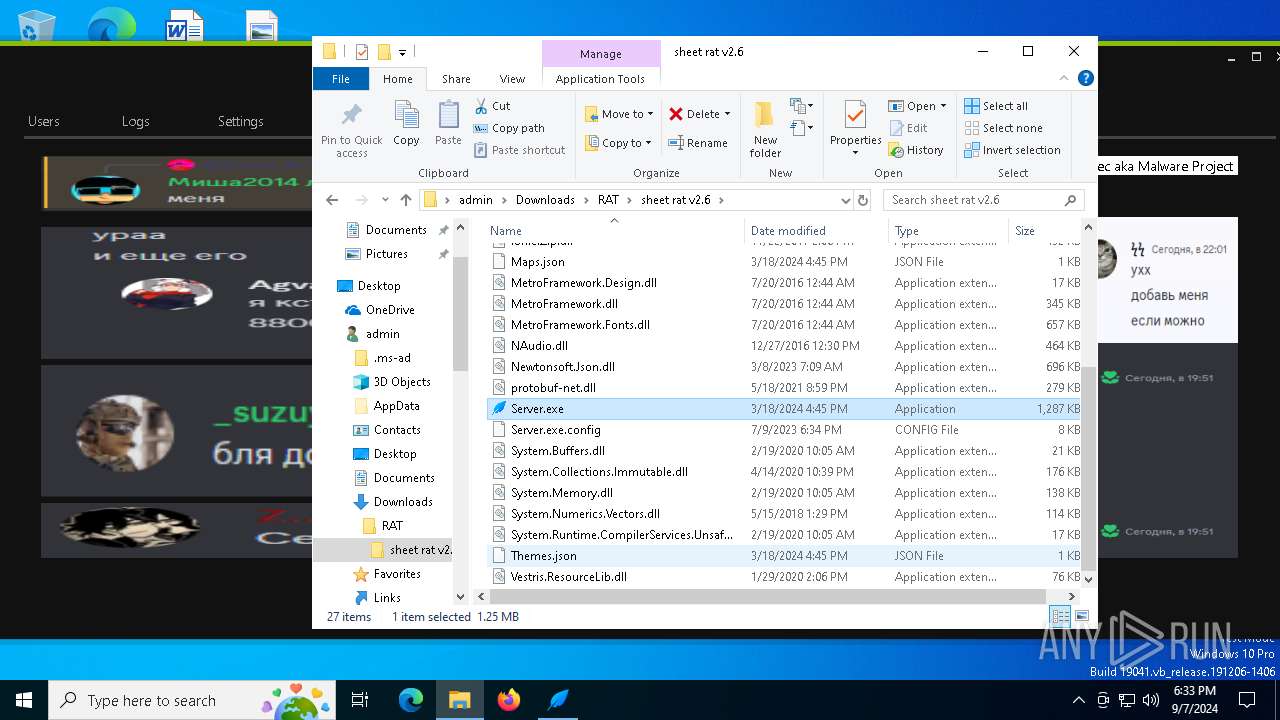Viewport: 1280px width, 720px height.
Task: Open the address bar history dropdown
Action: [845, 200]
